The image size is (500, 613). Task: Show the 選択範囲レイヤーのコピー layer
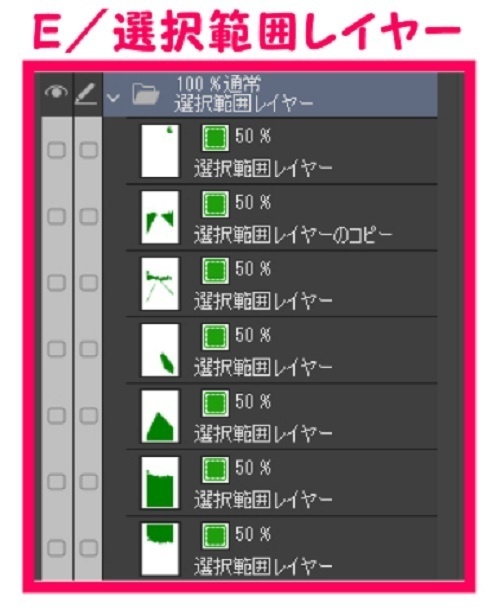coord(56,216)
